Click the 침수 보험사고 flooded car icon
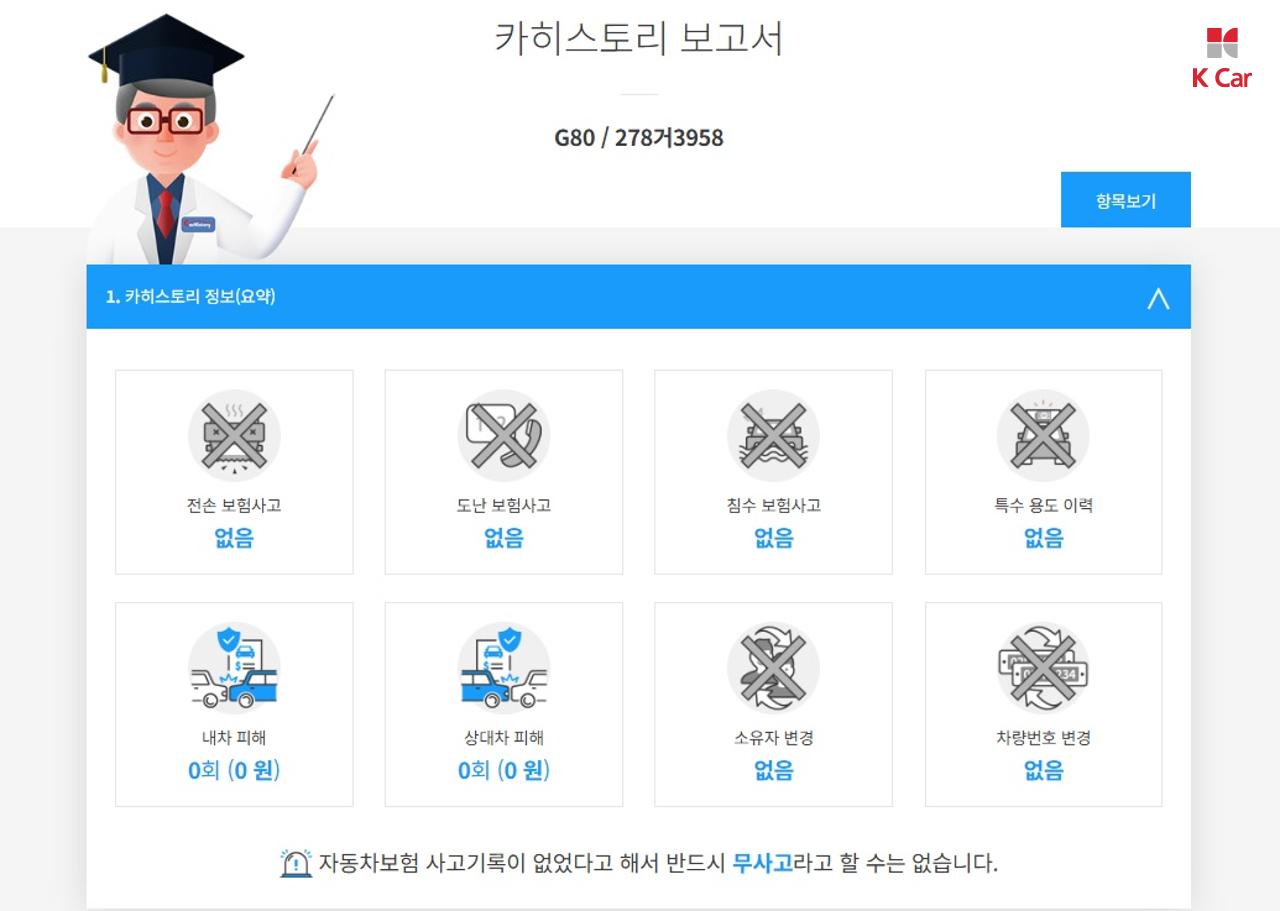Viewport: 1280px width, 911px height. (x=773, y=436)
